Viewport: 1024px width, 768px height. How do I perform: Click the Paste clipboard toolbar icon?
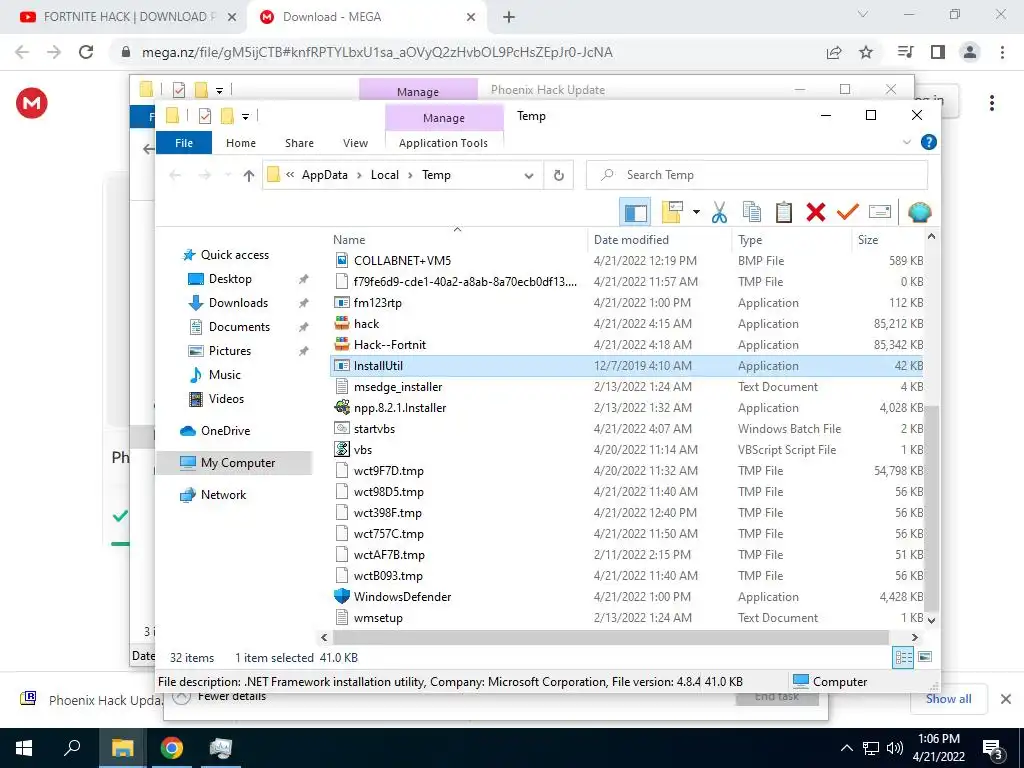click(784, 212)
